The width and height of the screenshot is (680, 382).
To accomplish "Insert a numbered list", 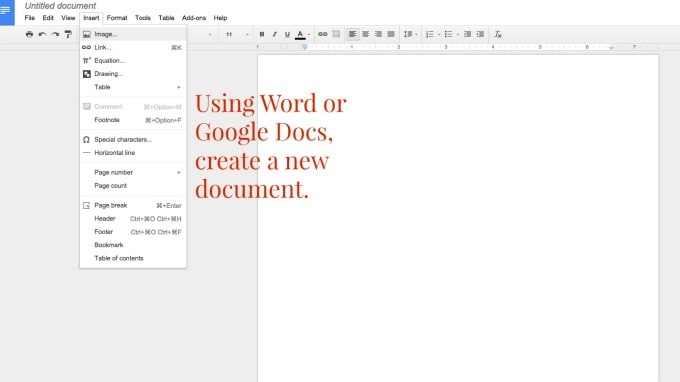I will point(429,34).
